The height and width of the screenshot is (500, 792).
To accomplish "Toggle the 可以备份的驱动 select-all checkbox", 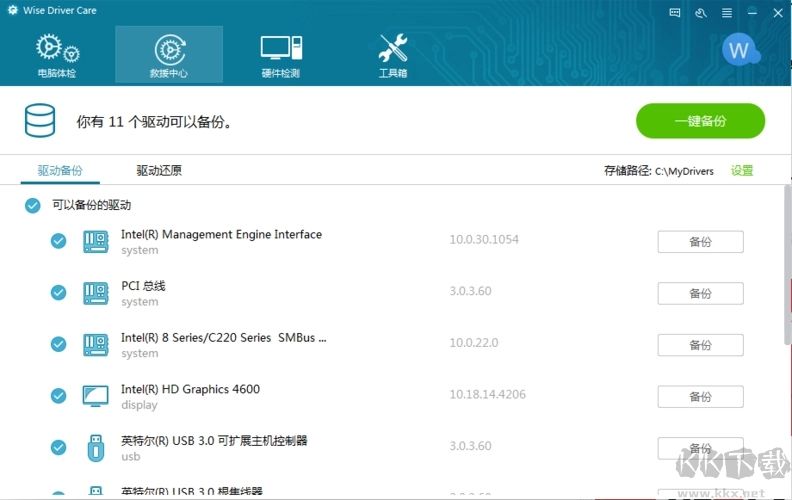I will (x=33, y=205).
